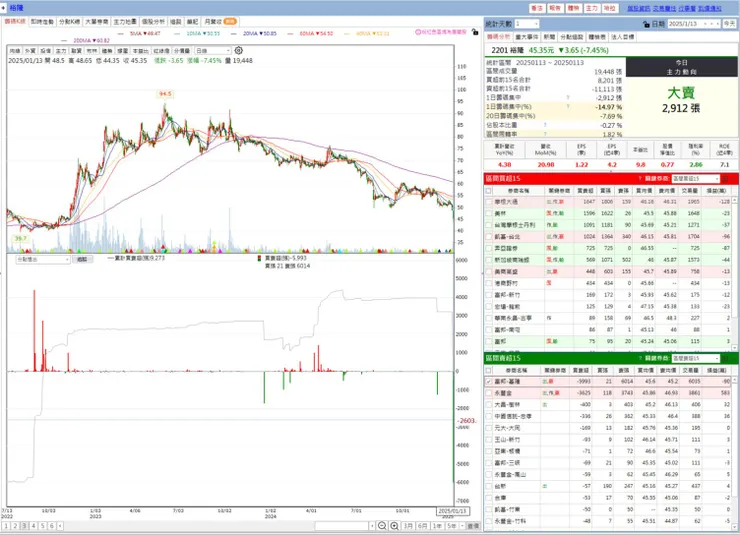Switch to 分點K線 tab
Screen dimensions: 740x535
[69, 22]
